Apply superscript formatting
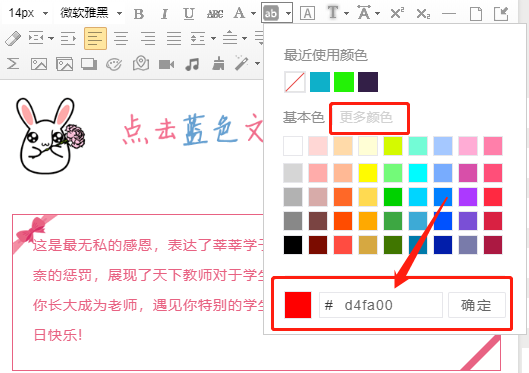The width and height of the screenshot is (529, 373). [397, 13]
